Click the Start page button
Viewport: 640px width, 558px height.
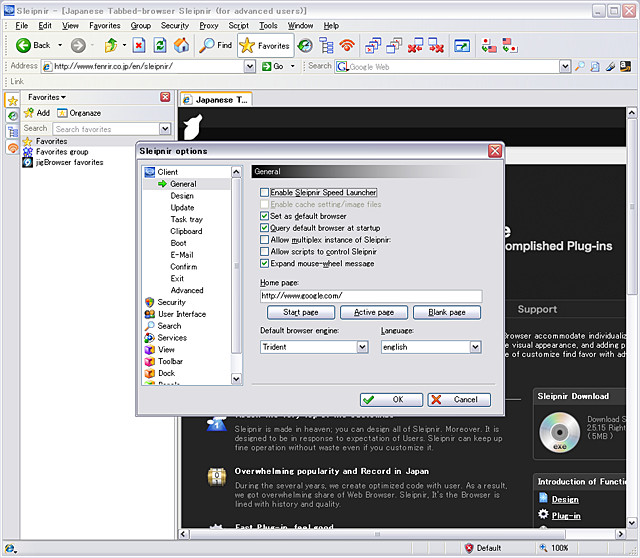tap(301, 312)
